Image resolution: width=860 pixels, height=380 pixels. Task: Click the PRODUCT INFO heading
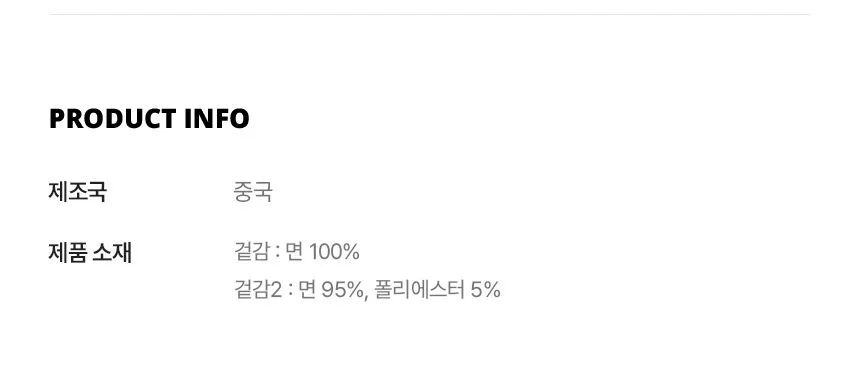[149, 119]
